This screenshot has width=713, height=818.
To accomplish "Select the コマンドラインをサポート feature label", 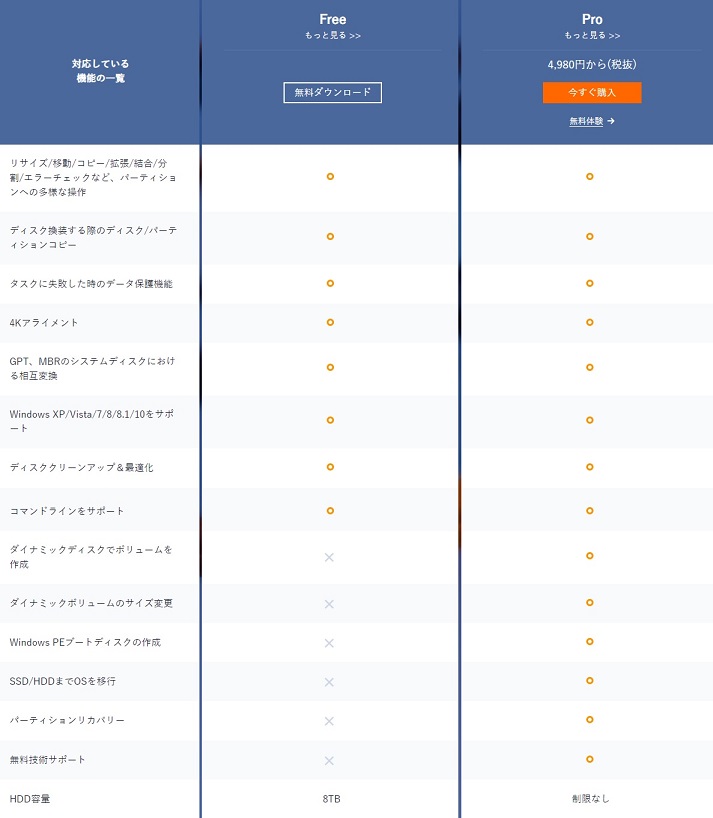I will (x=67, y=511).
